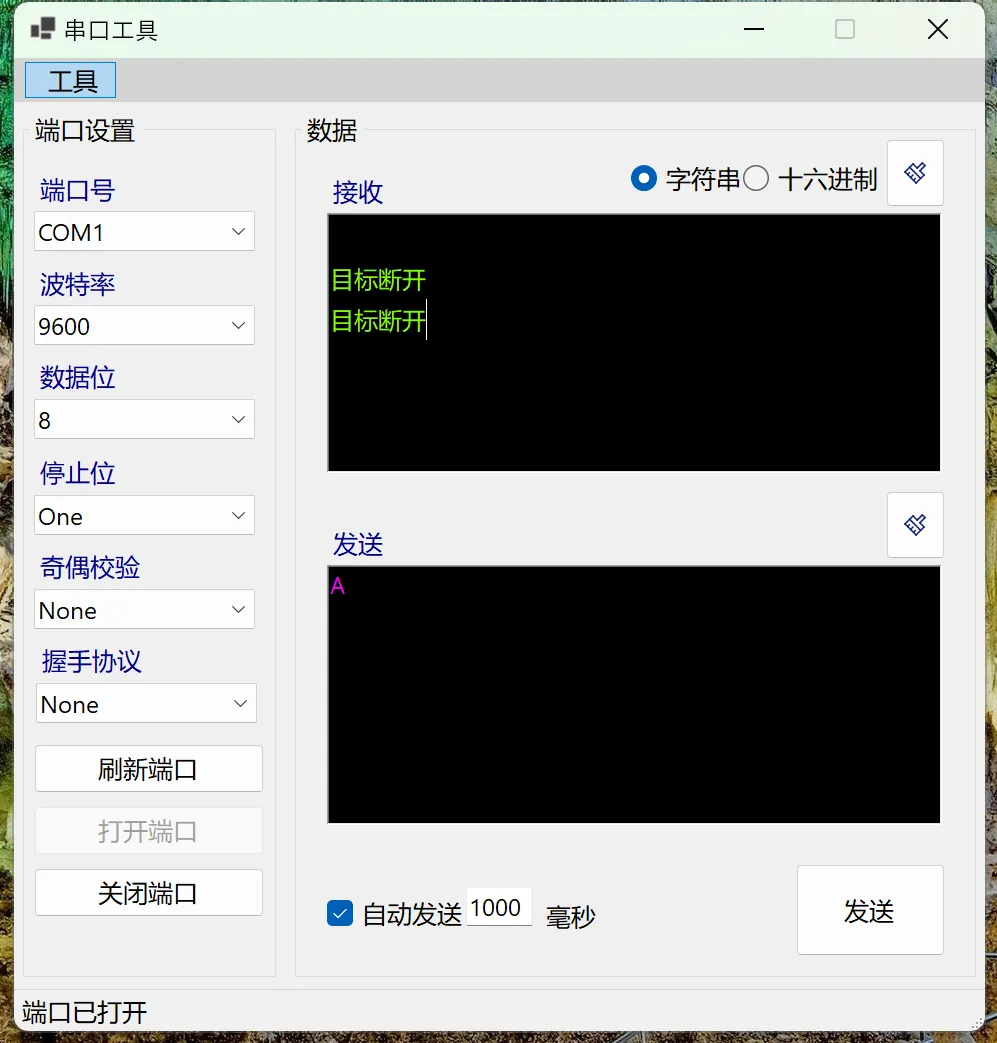Screen dimensions: 997x1043
Task: Open the 端口号 COM1 dropdown
Action: click(144, 231)
